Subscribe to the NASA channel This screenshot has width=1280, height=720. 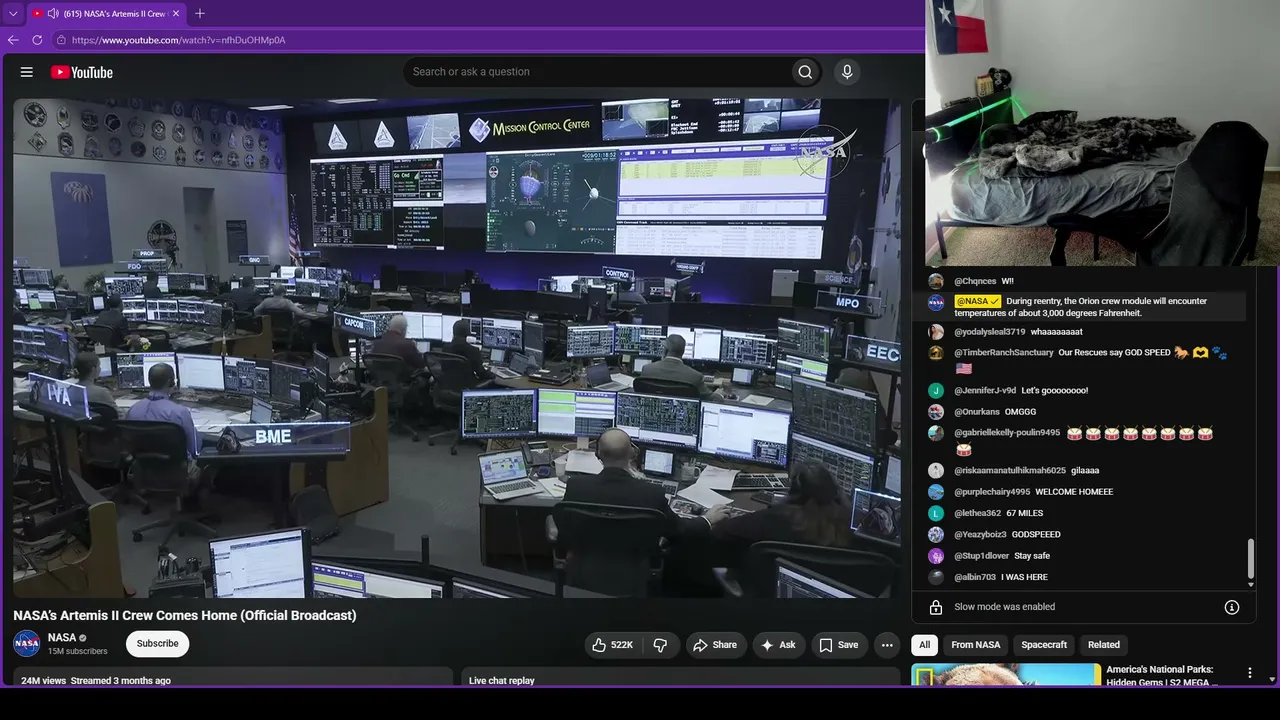(x=157, y=644)
